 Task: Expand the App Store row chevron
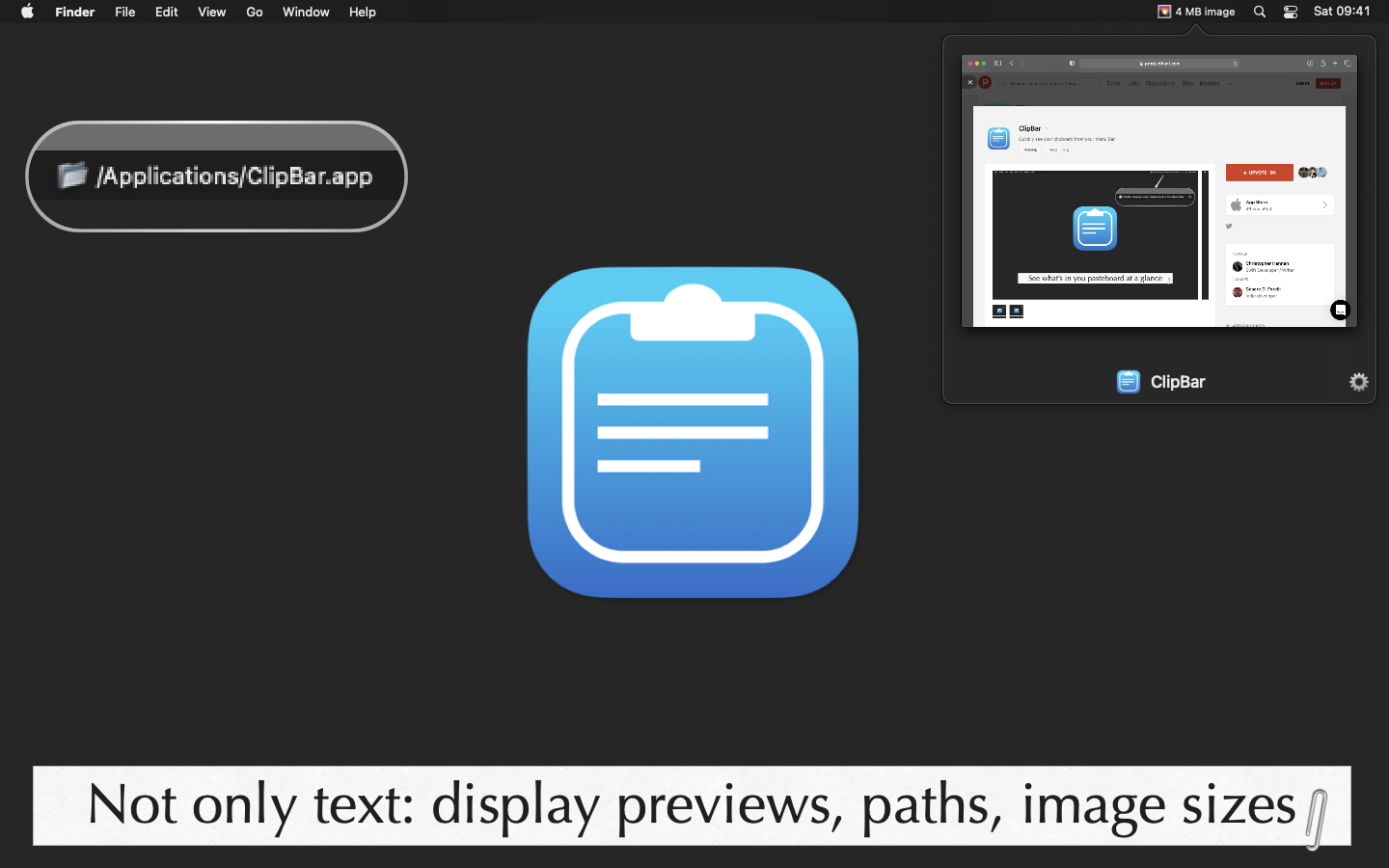[1325, 204]
